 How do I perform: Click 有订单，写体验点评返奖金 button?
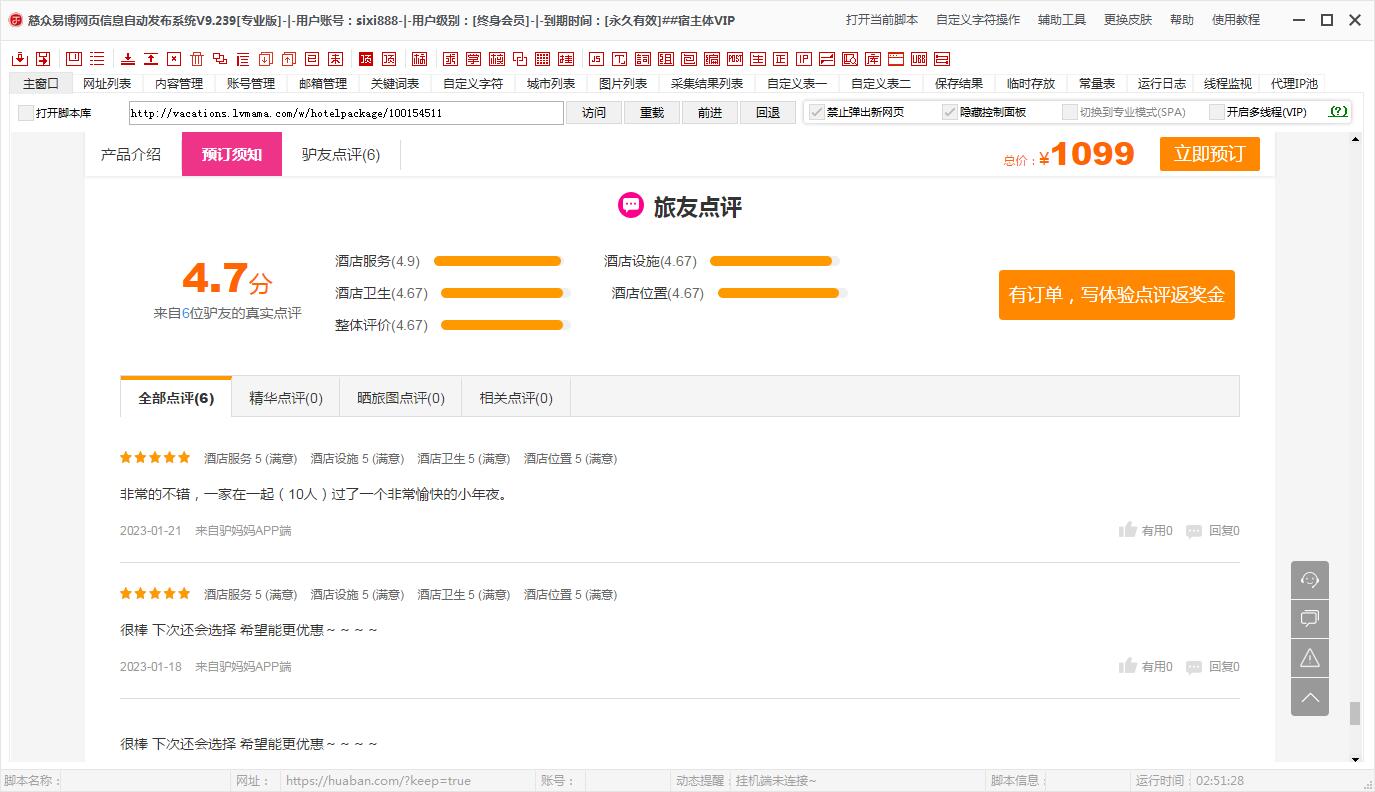1117,295
